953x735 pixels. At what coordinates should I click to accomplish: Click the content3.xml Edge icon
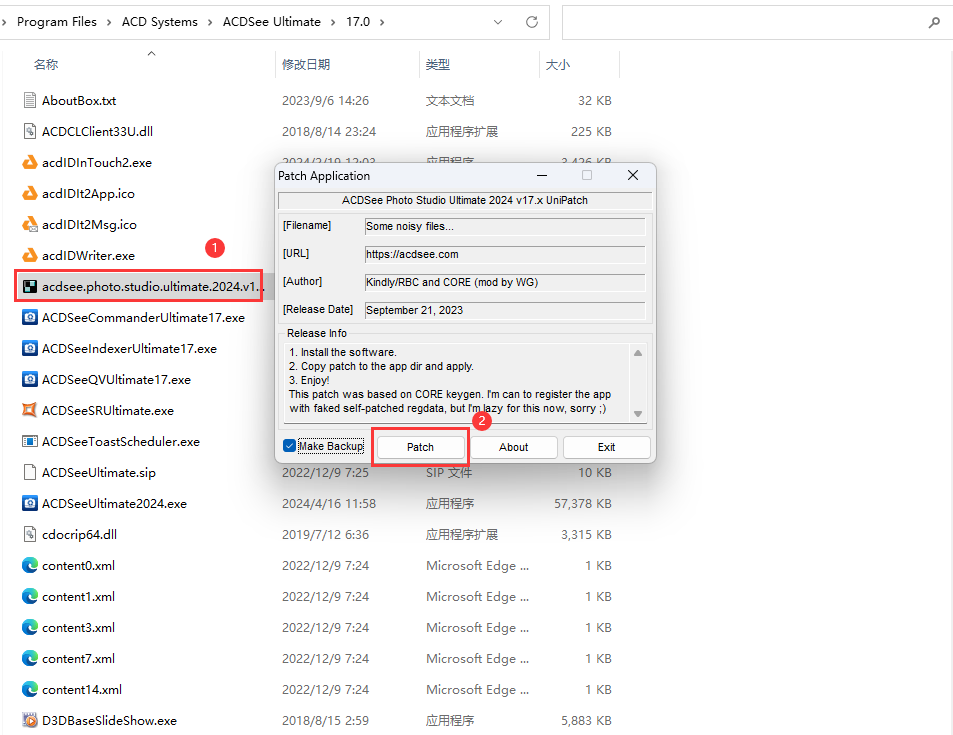(30, 627)
